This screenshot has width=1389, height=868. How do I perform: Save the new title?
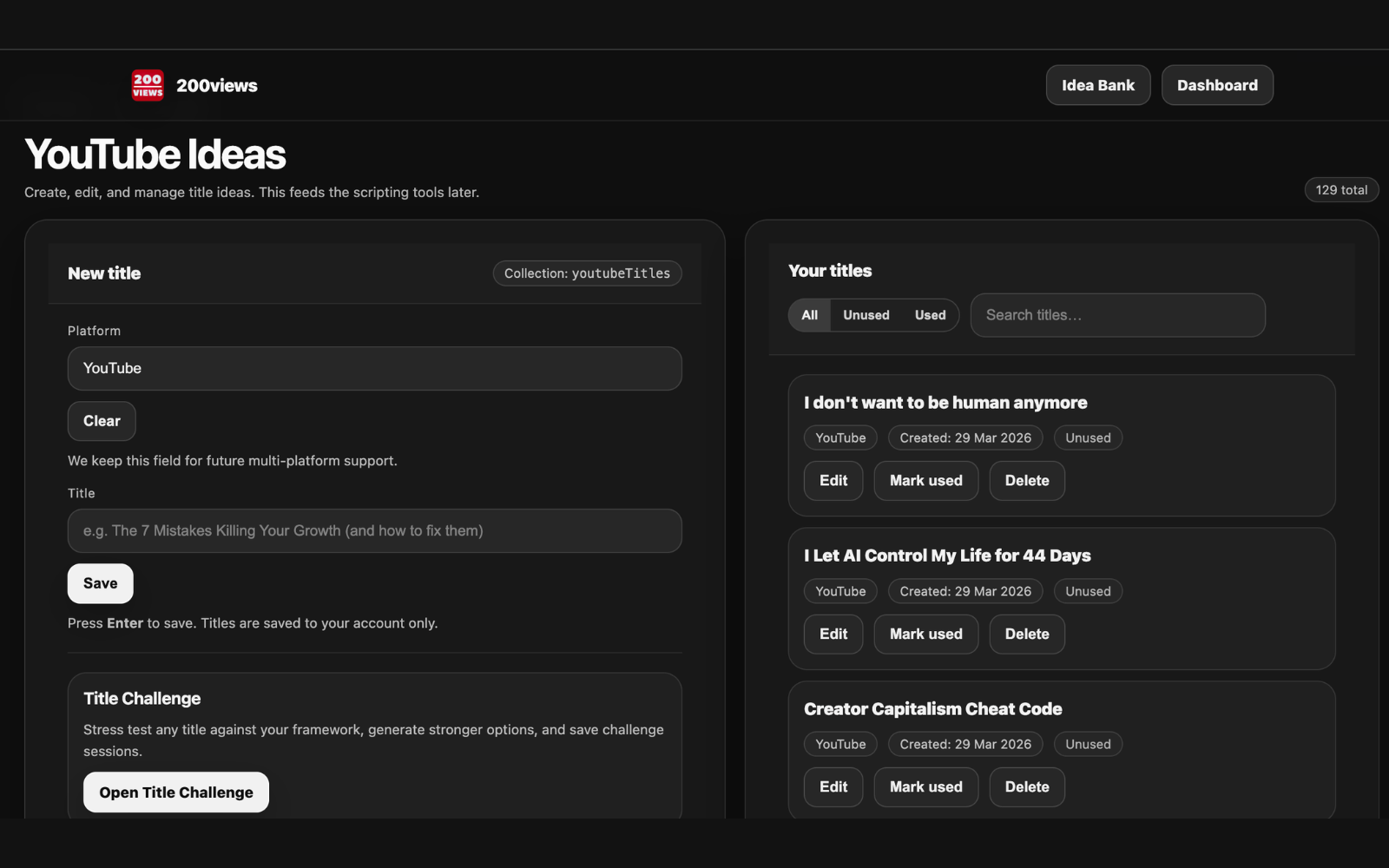click(100, 583)
